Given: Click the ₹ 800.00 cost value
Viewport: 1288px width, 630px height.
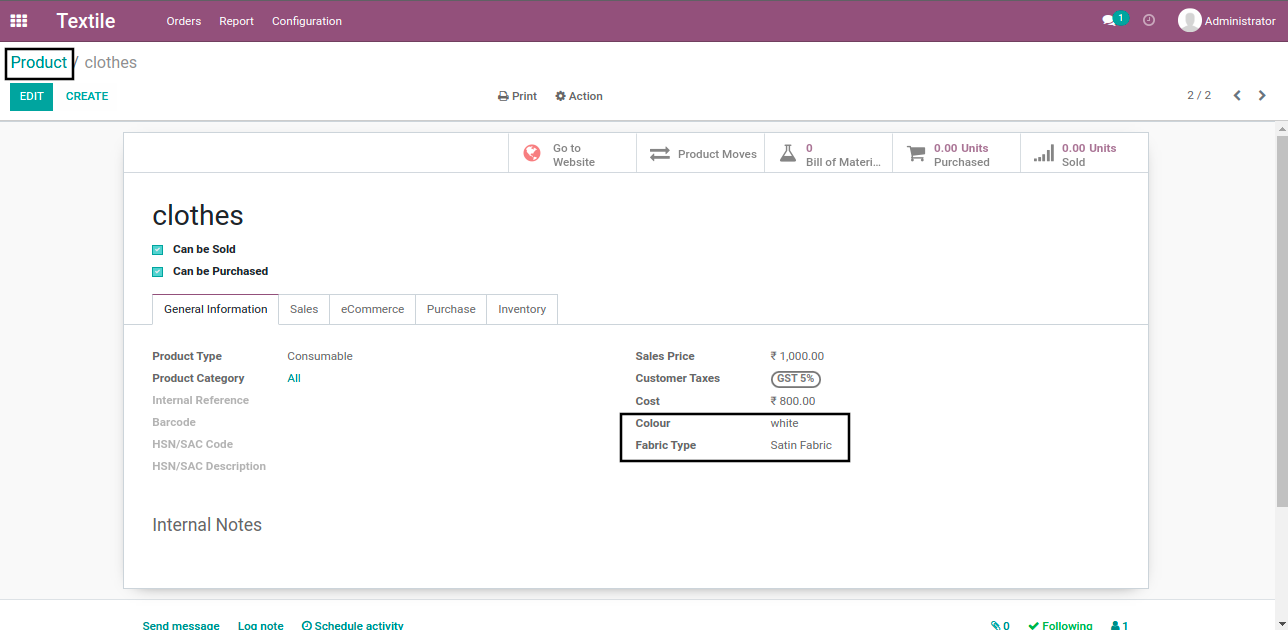Looking at the screenshot, I should click(x=793, y=402).
